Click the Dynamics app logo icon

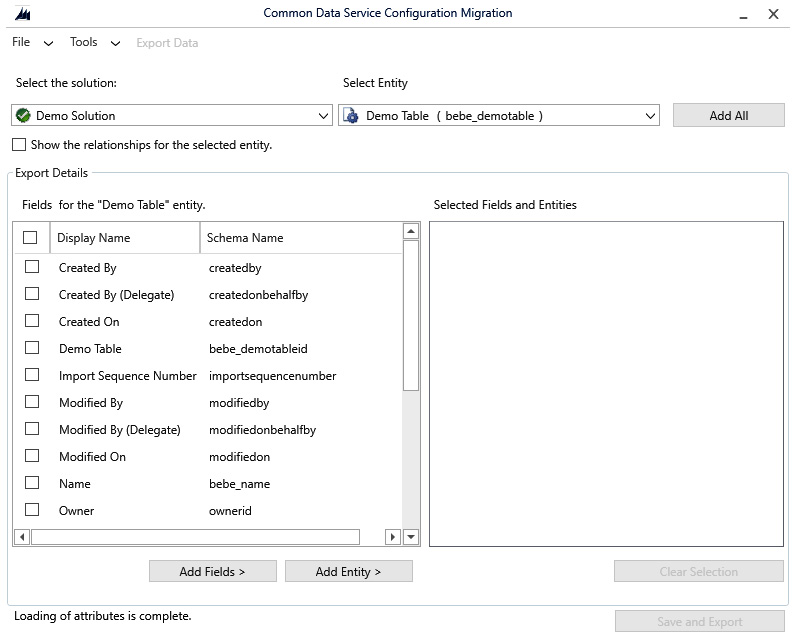click(x=23, y=14)
